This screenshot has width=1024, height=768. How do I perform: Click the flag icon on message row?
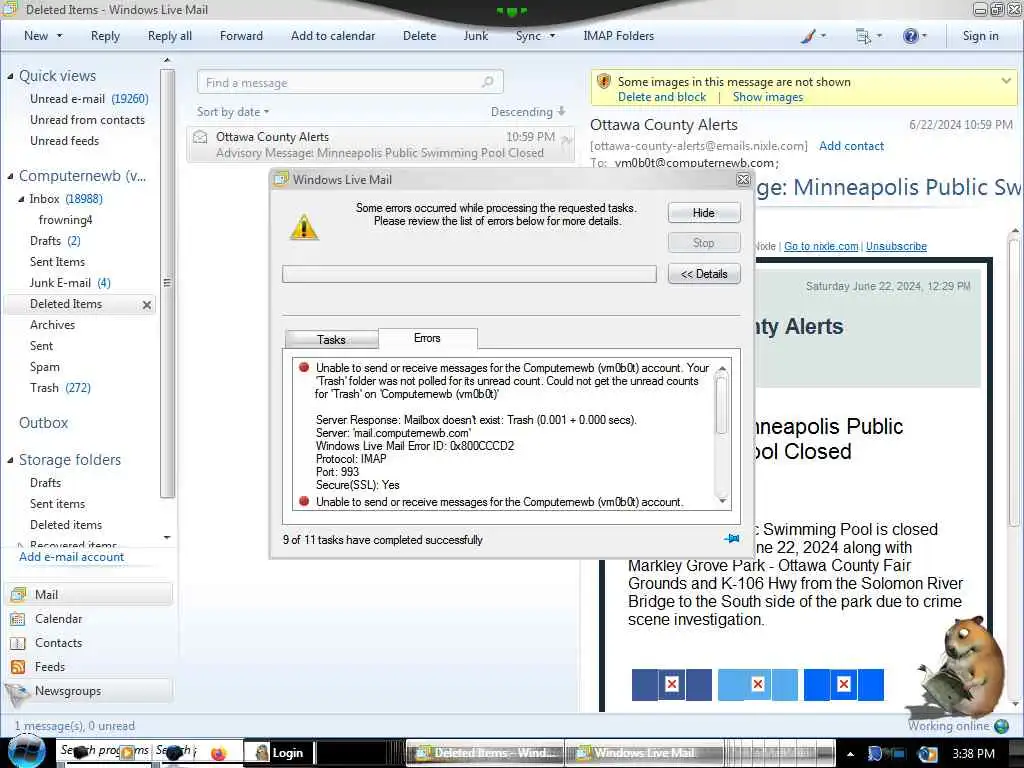(566, 141)
